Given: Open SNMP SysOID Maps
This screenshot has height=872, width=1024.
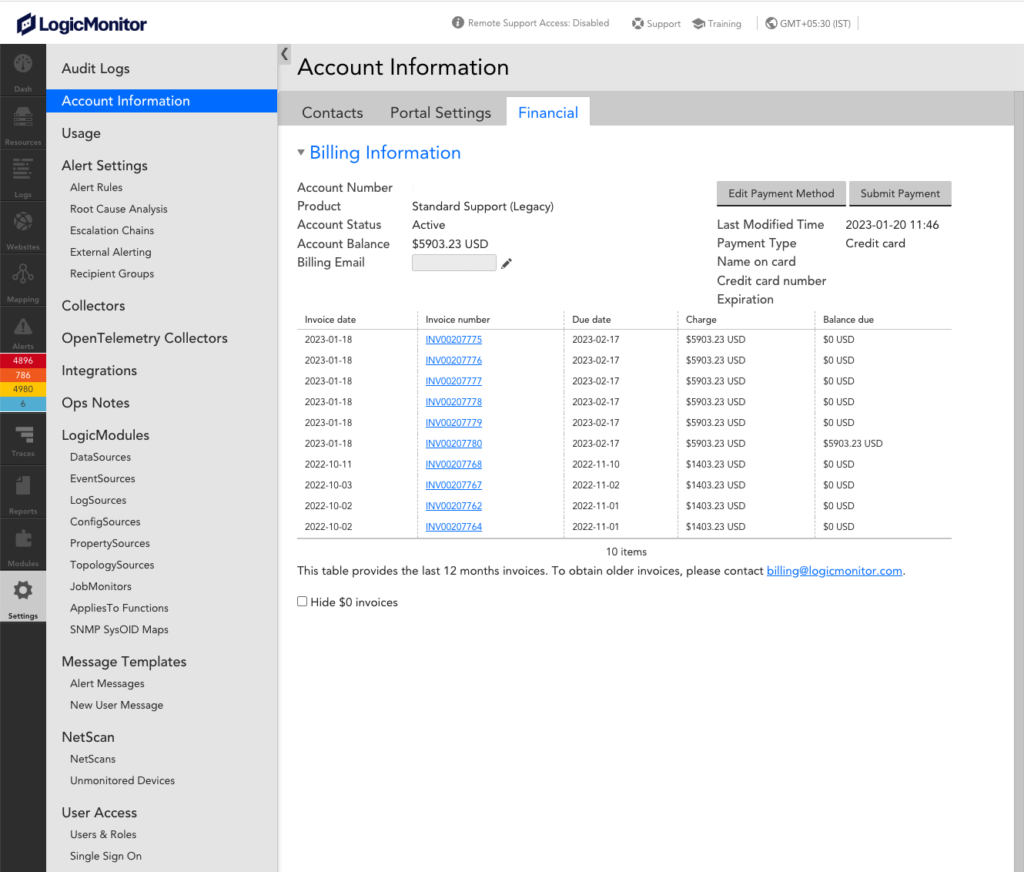Looking at the screenshot, I should point(119,630).
